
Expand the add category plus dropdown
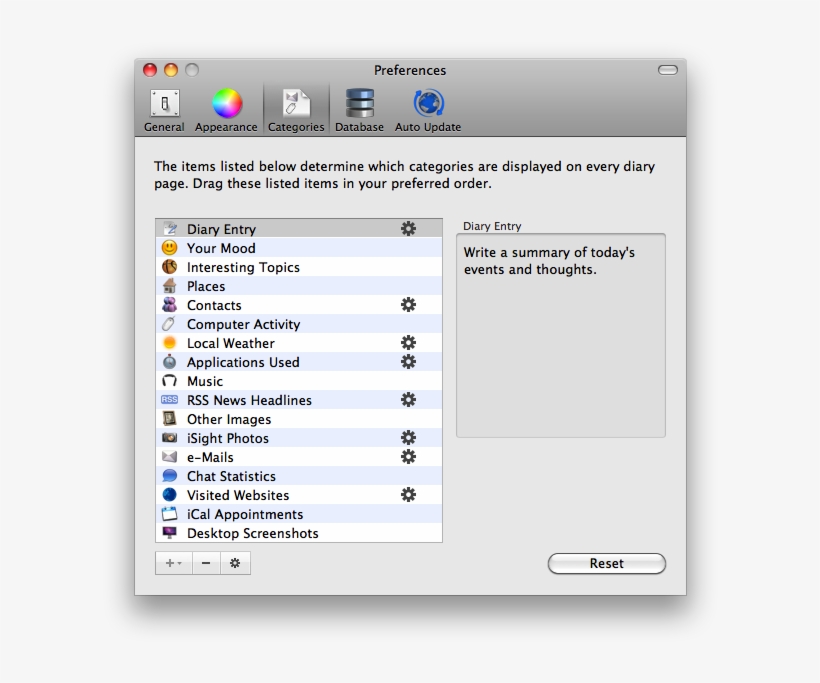(x=173, y=563)
